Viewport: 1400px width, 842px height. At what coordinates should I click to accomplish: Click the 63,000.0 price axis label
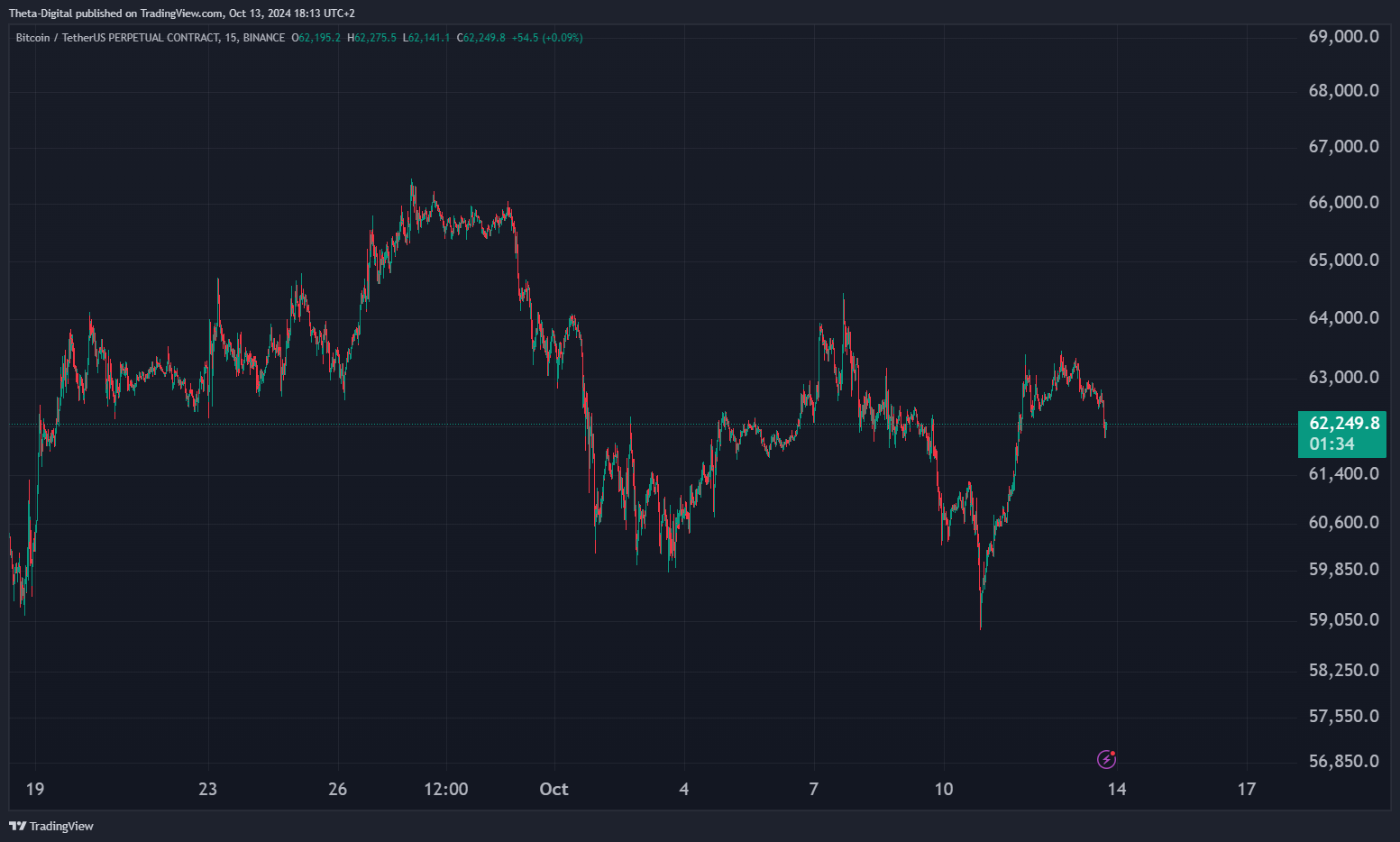pyautogui.click(x=1343, y=378)
